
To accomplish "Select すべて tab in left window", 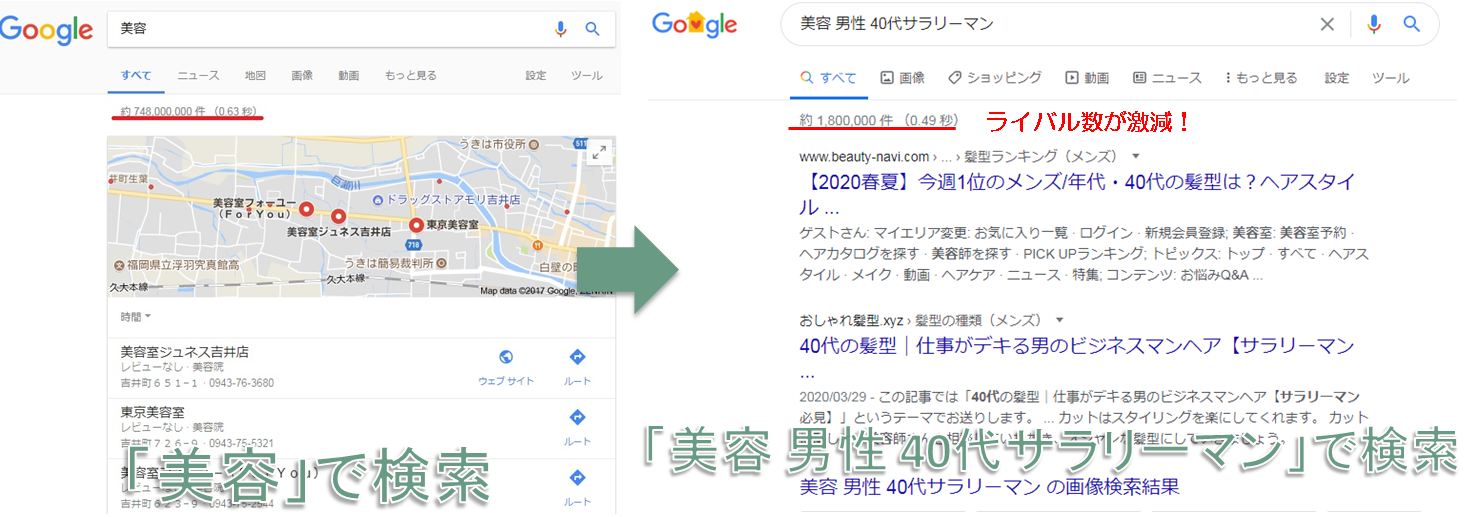I will tap(136, 75).
